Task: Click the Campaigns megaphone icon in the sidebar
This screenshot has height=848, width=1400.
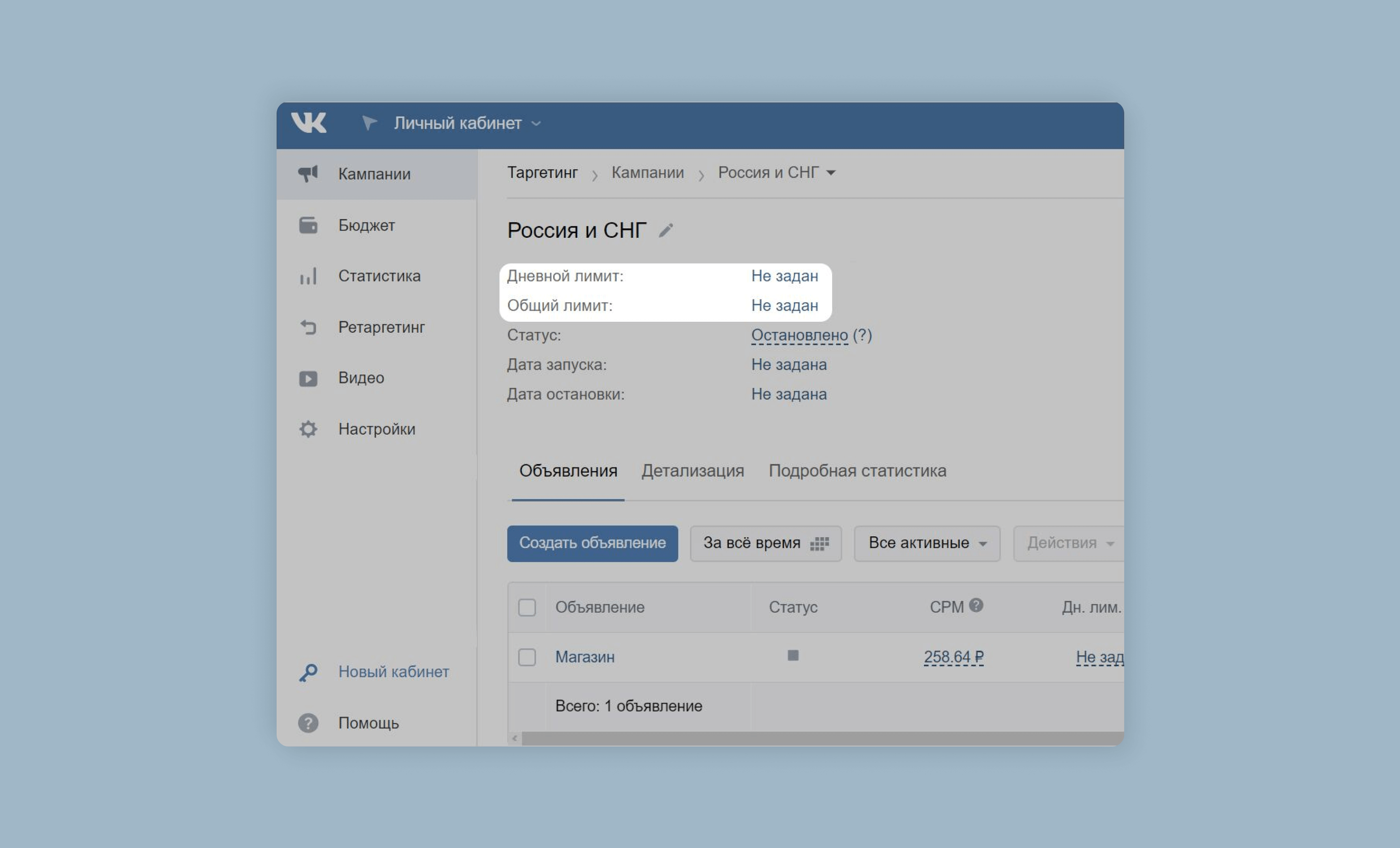Action: tap(308, 173)
